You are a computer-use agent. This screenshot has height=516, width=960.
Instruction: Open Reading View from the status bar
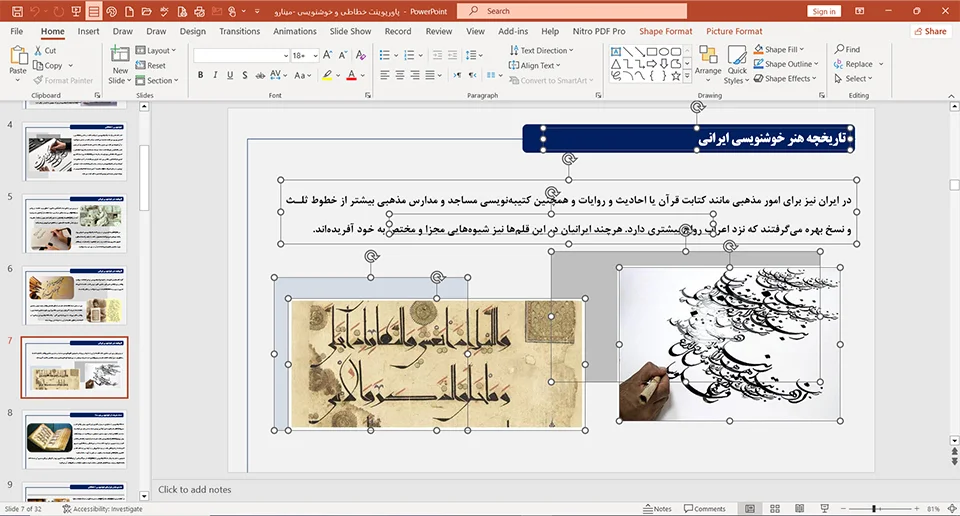click(800, 509)
